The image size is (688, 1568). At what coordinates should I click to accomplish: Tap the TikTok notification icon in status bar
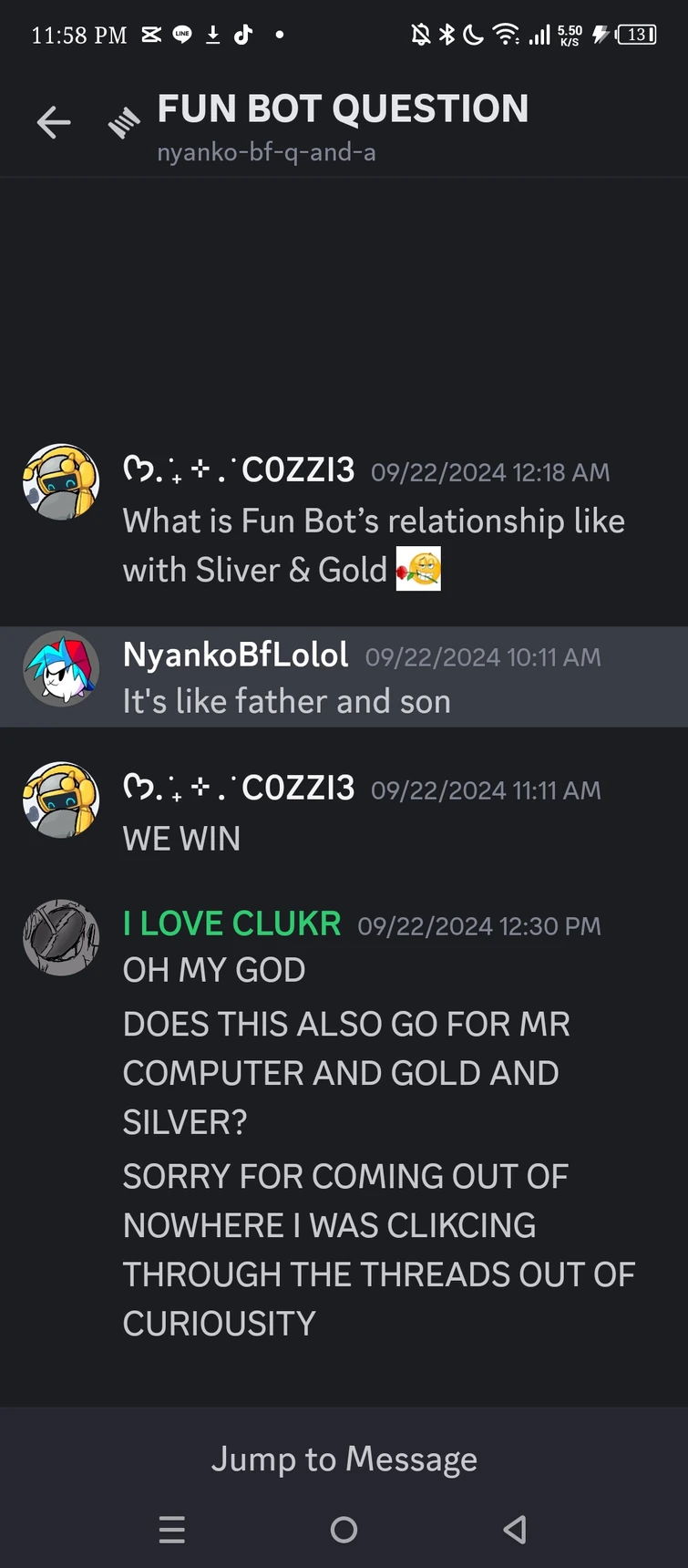point(243,35)
